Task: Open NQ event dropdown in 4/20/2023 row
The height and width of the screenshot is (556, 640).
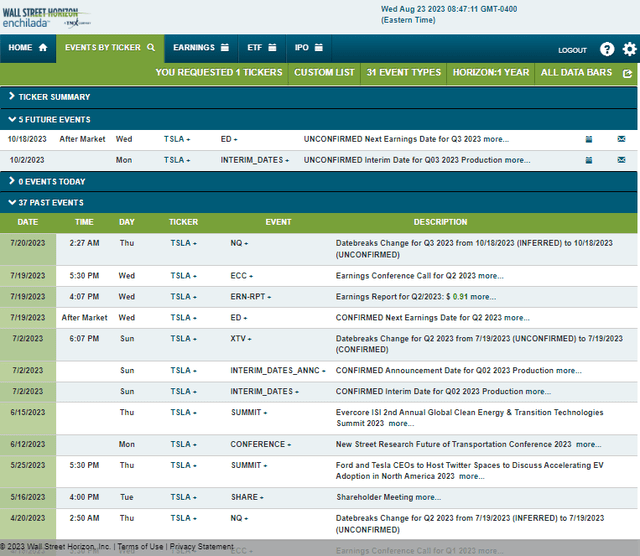Action: (239, 518)
